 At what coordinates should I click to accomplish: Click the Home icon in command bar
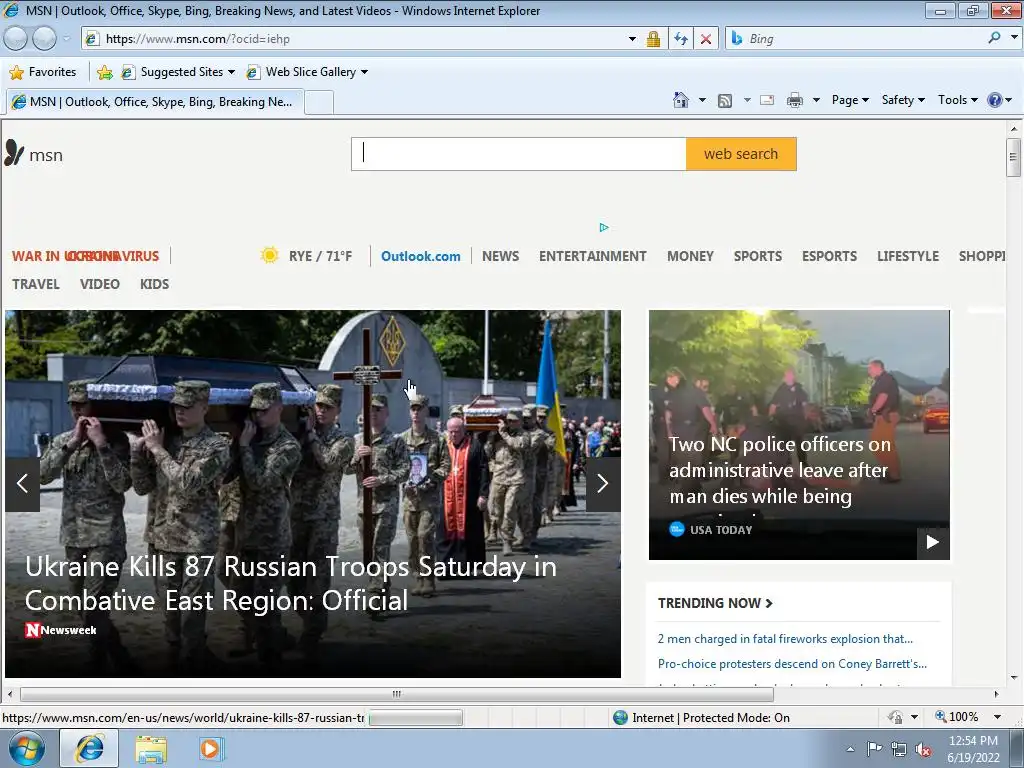(x=680, y=100)
